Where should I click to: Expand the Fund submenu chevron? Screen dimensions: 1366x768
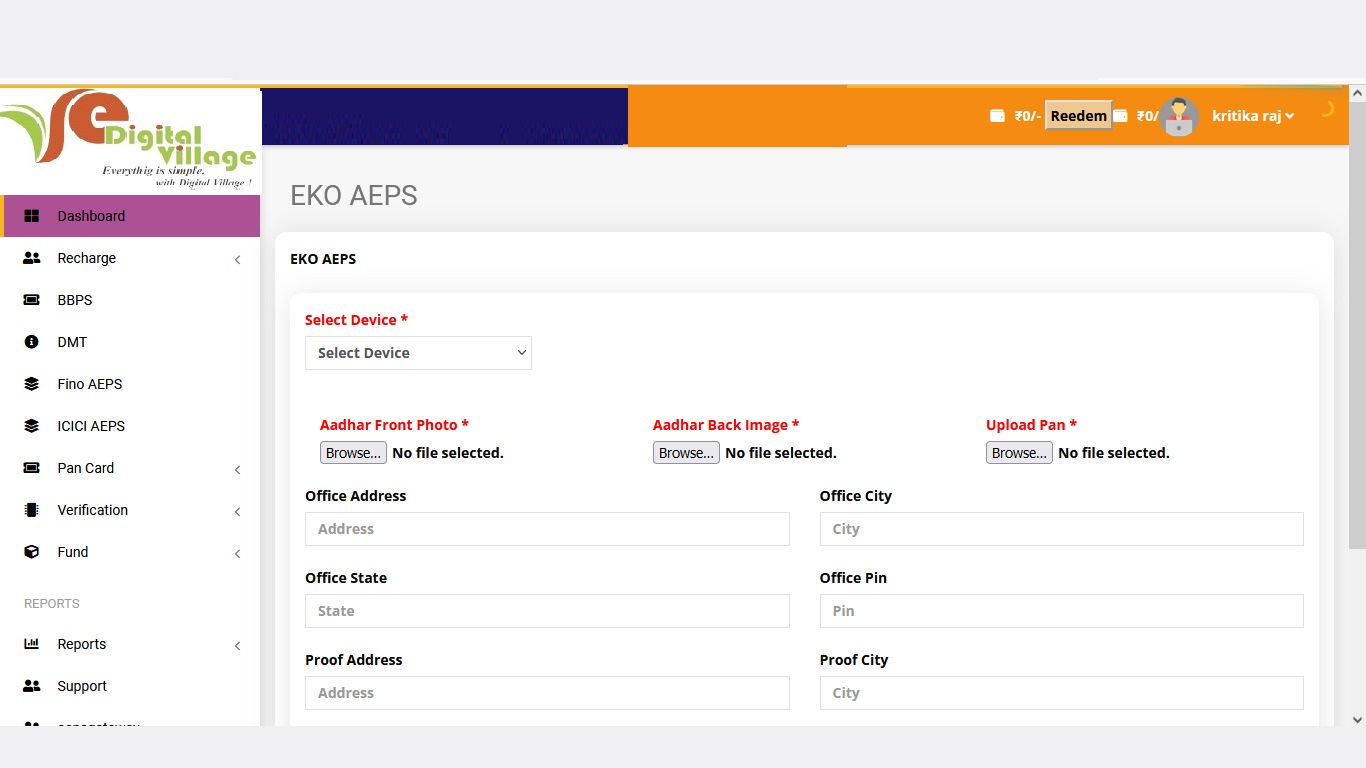(x=237, y=554)
